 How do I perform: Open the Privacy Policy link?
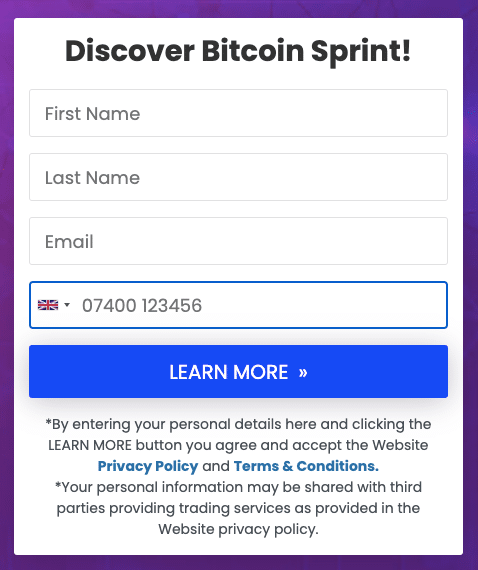[148, 466]
